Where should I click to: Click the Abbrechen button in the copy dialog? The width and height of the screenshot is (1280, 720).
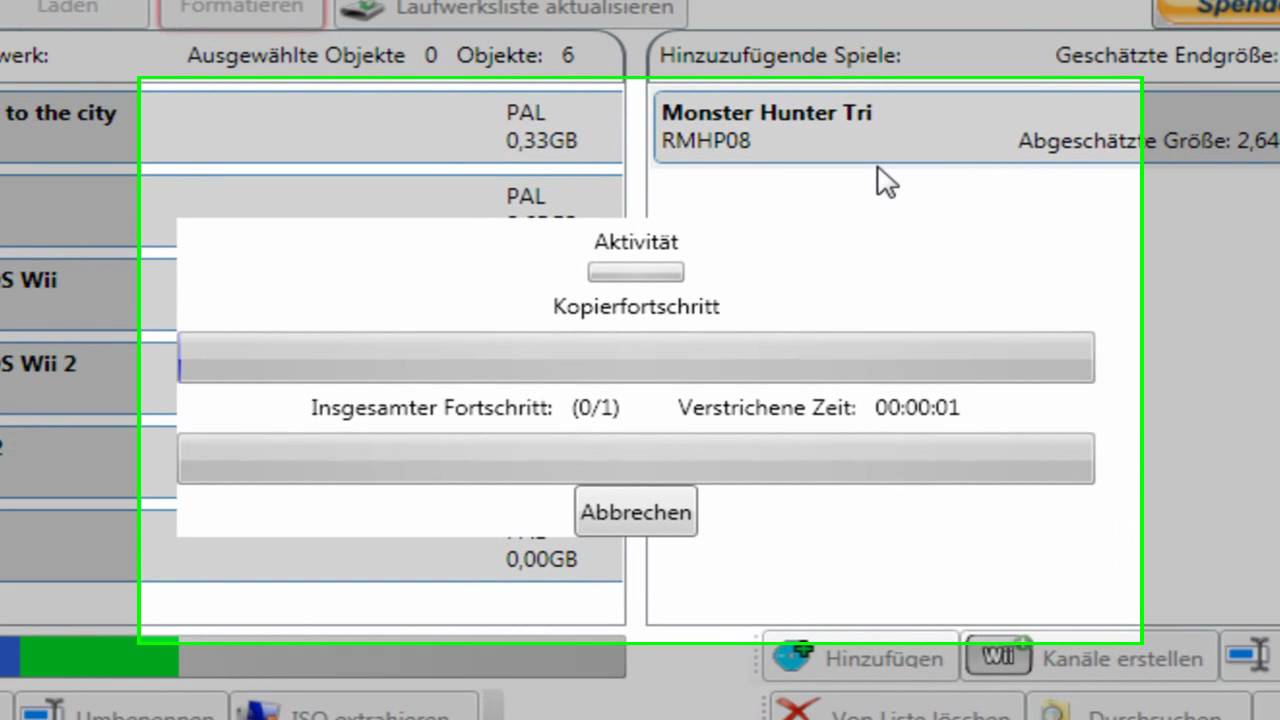pos(636,512)
